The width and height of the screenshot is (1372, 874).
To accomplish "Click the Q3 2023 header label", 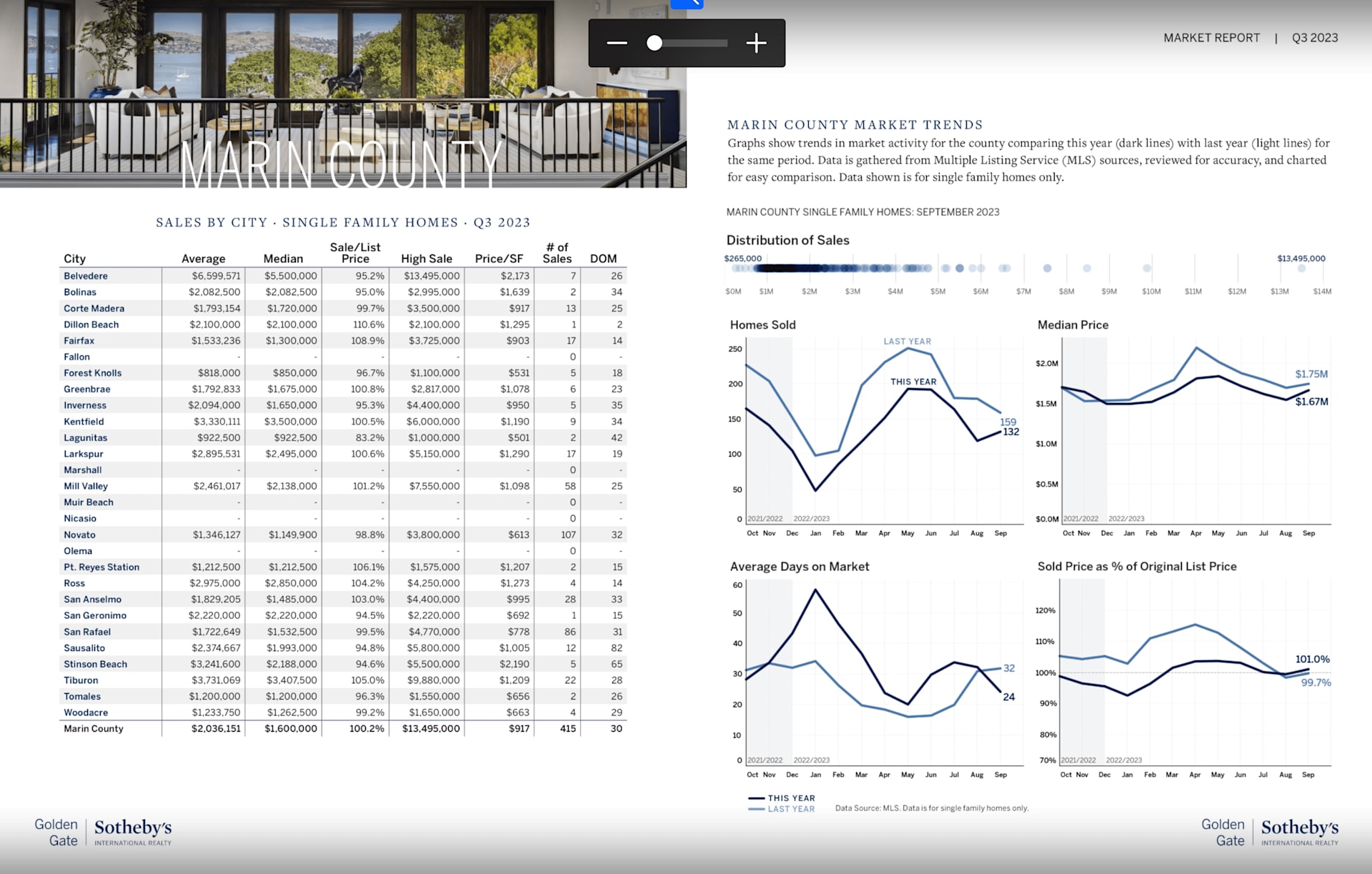I will 1314,38.
